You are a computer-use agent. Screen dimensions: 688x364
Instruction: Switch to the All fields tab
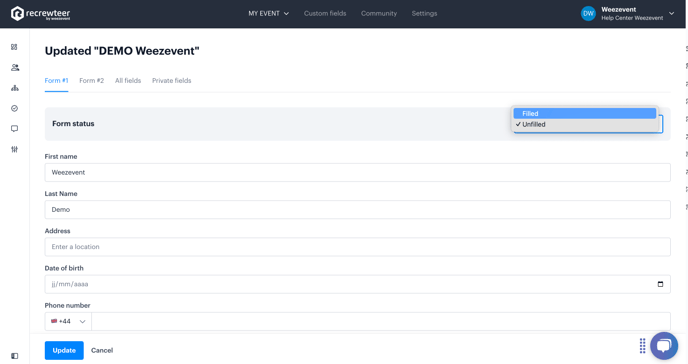coord(128,81)
